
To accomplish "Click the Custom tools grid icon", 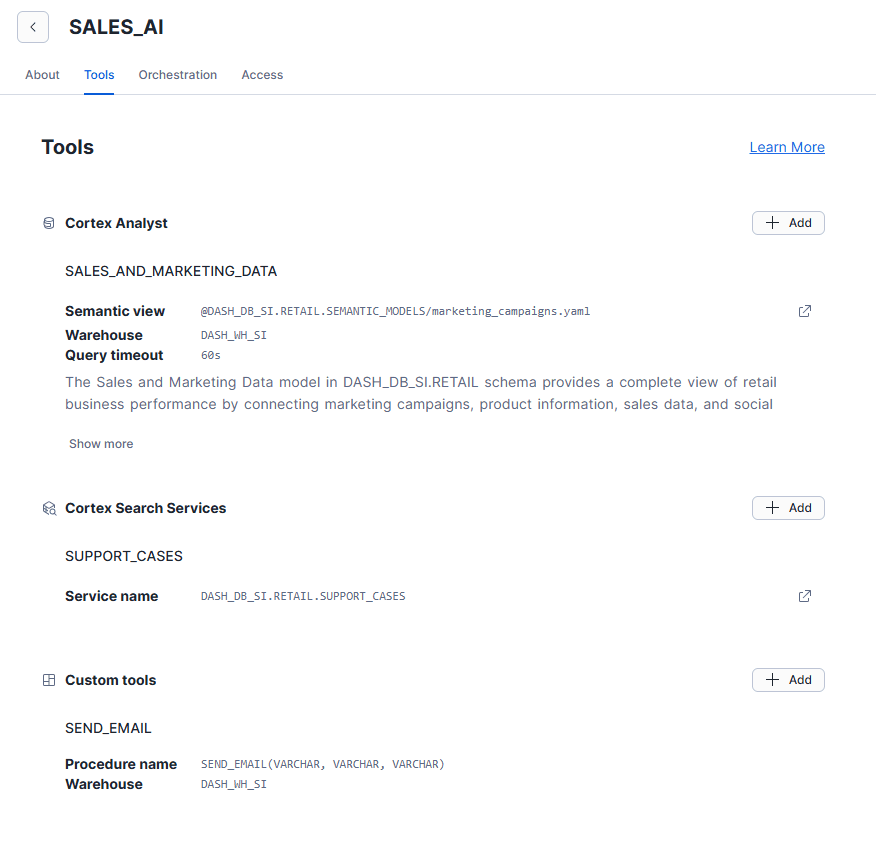I will click(x=49, y=680).
